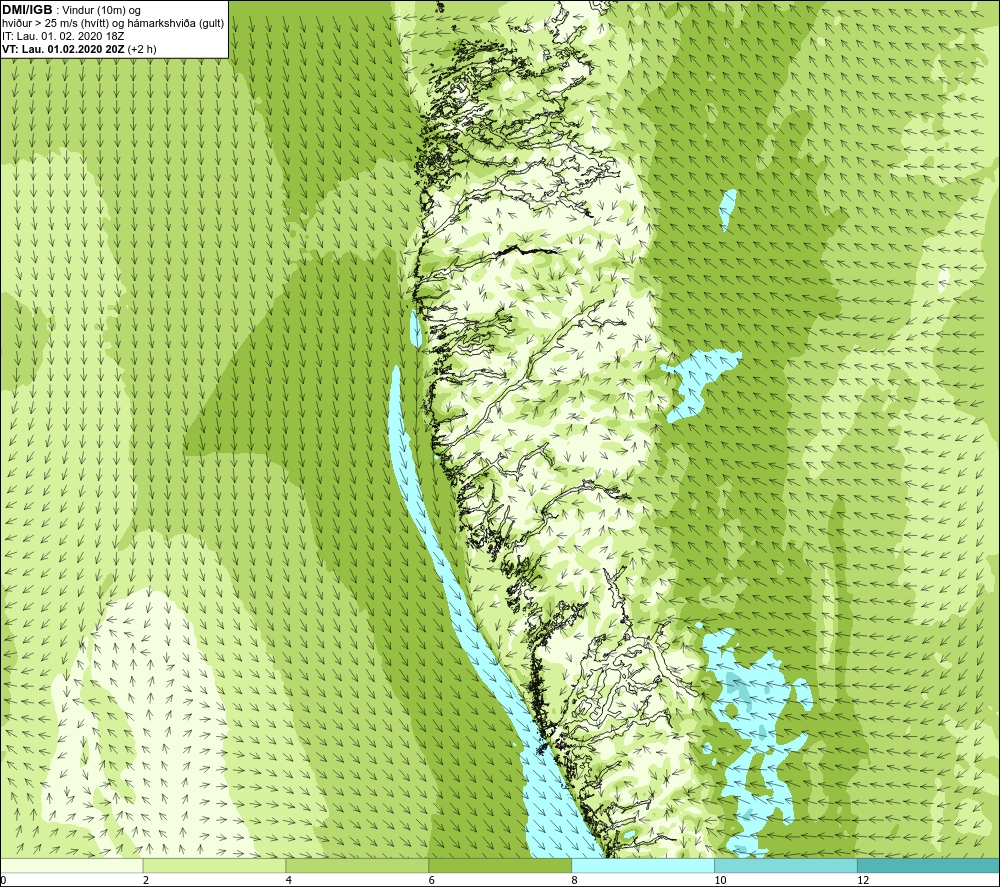This screenshot has width=1000, height=887.
Task: Click the 8–10 m/s light cyan band
Action: pos(643,865)
